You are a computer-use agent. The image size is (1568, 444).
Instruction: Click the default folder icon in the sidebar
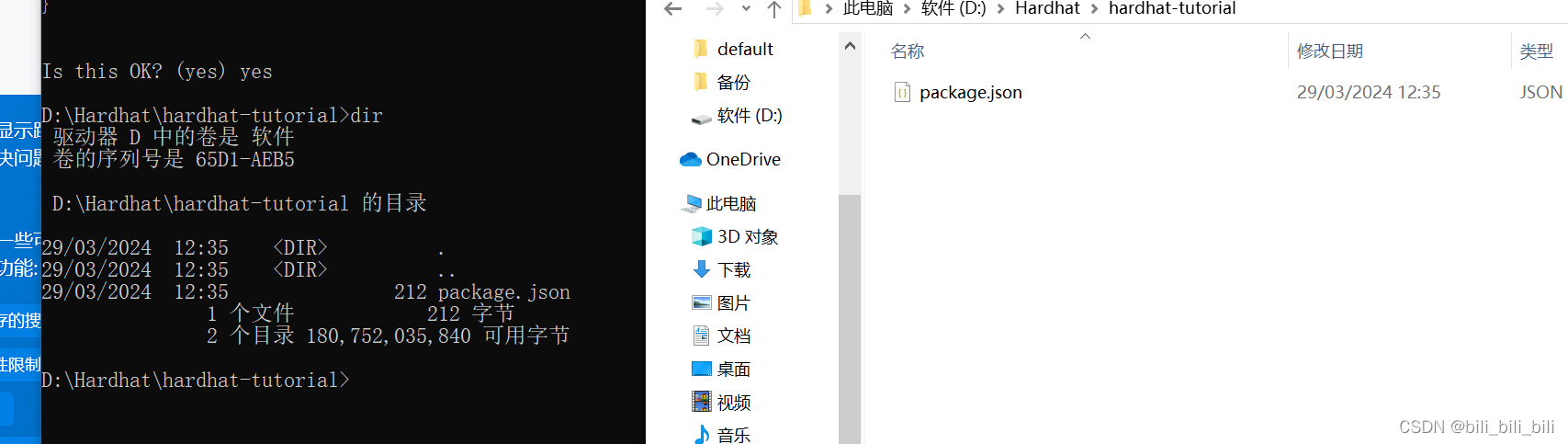(x=701, y=48)
